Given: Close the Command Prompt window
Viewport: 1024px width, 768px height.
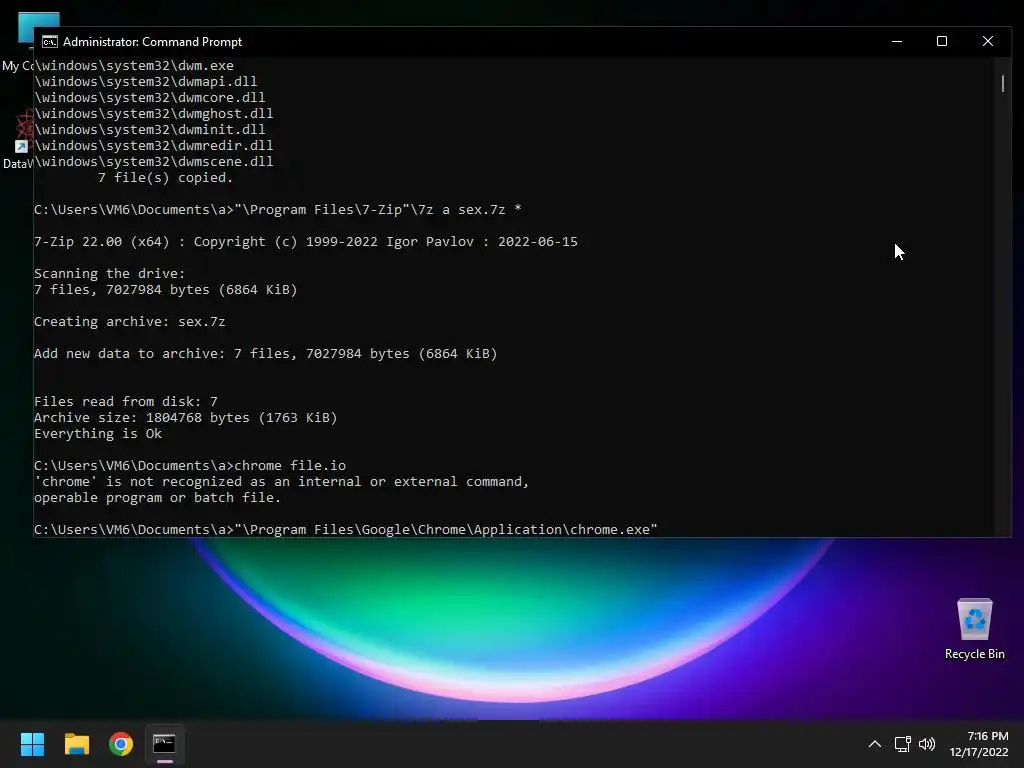Looking at the screenshot, I should [987, 41].
